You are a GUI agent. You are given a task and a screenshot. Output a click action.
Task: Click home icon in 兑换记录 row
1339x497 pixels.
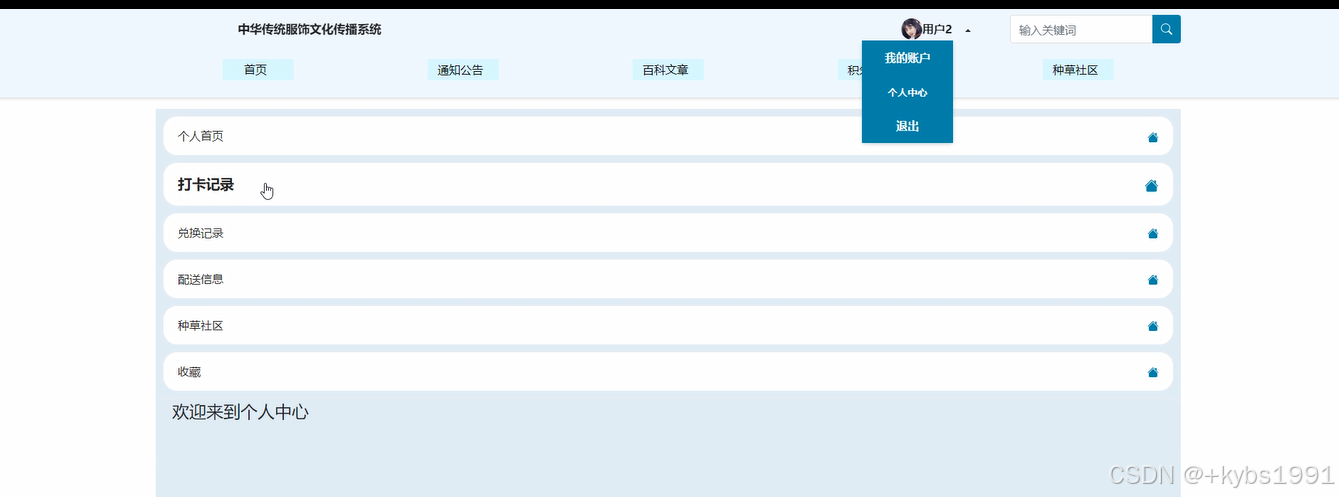click(x=1153, y=234)
